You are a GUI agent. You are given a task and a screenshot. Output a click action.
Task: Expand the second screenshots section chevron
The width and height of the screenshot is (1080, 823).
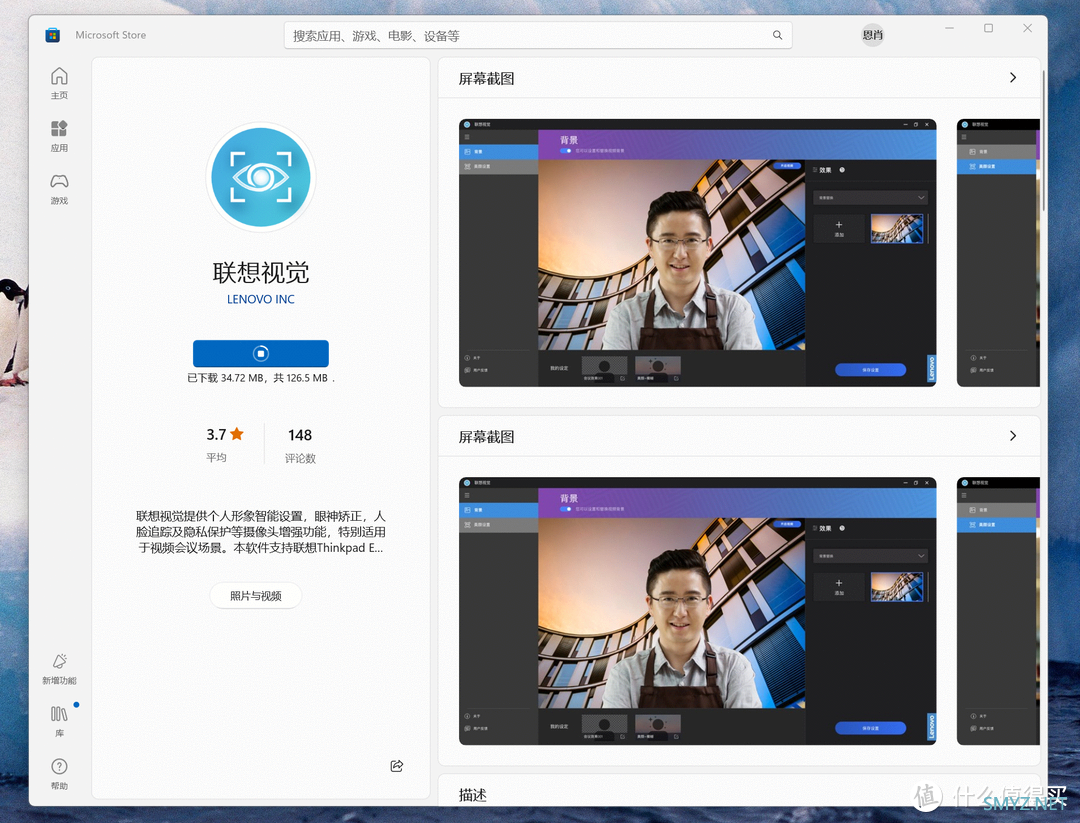coord(1012,436)
